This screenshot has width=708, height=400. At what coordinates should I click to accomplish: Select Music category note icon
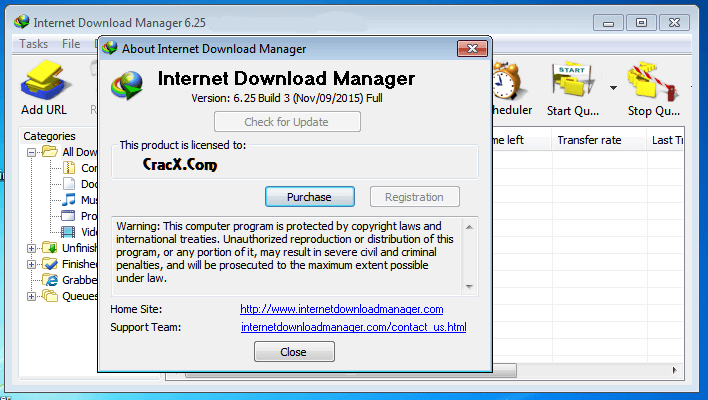pyautogui.click(x=69, y=200)
